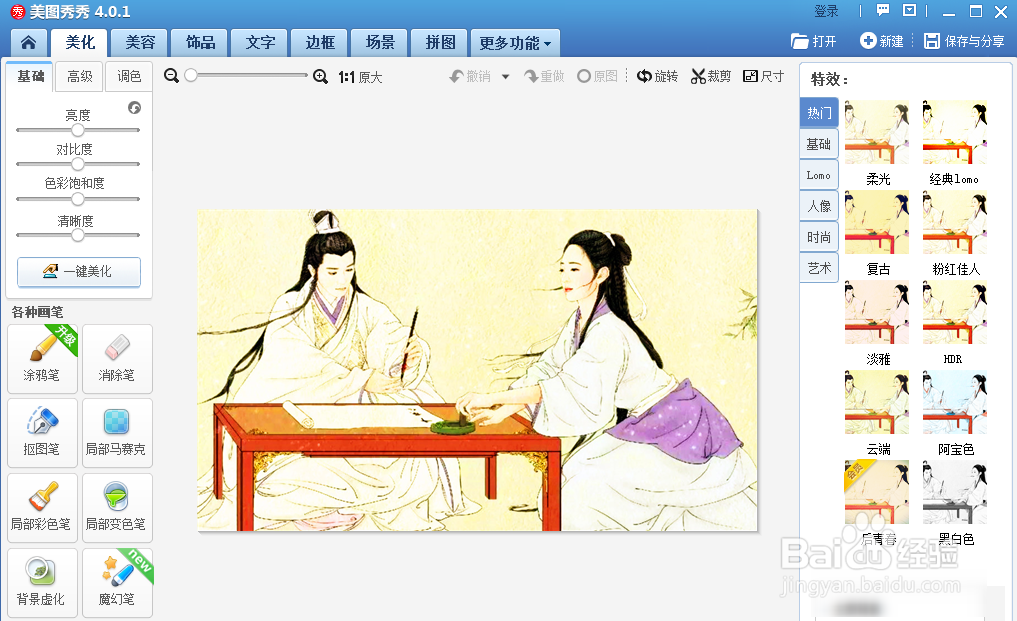The width and height of the screenshot is (1017, 621).
Task: Select the 热门 effects category
Action: point(819,113)
